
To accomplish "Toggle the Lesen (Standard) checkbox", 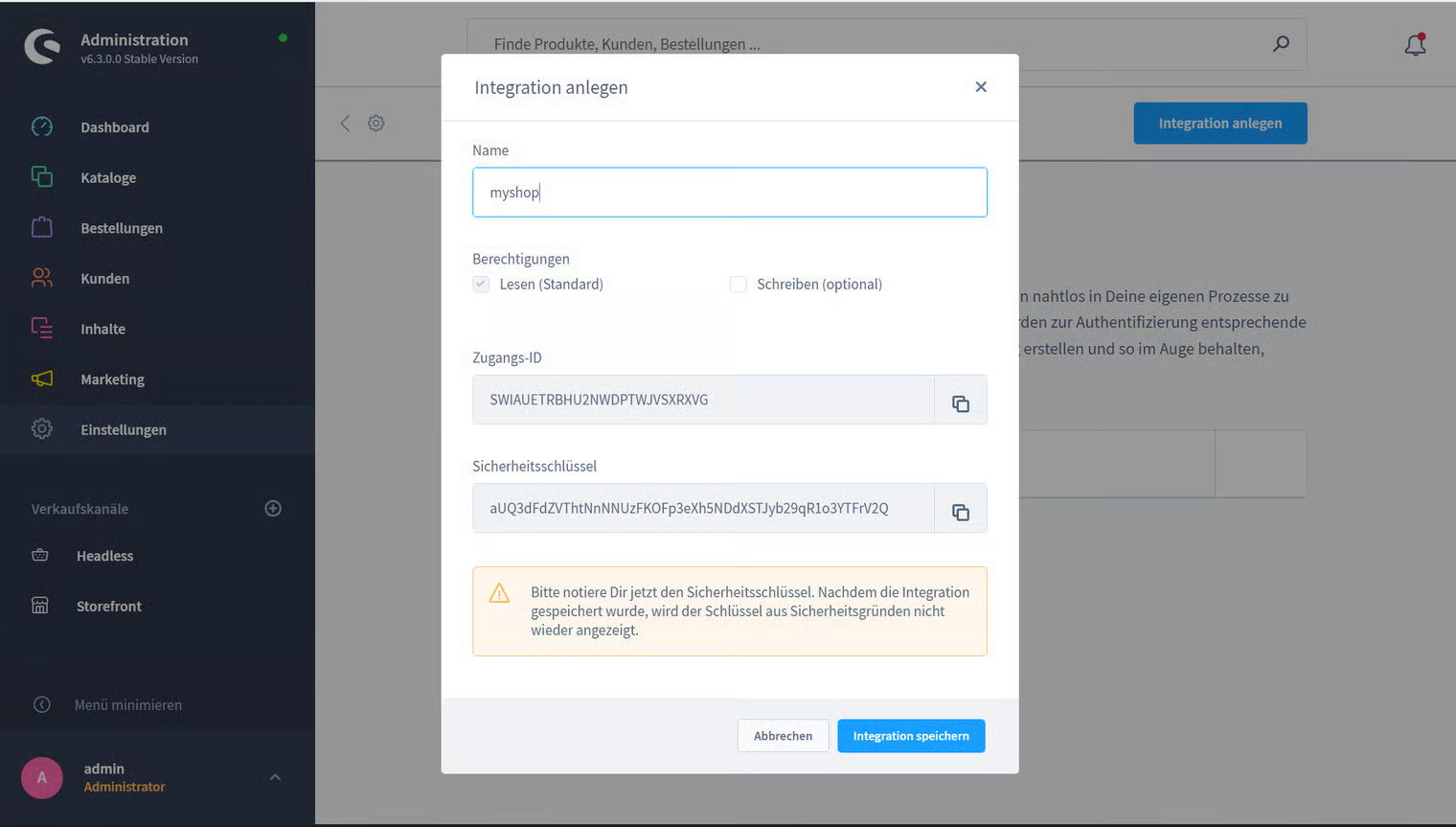I will [481, 285].
